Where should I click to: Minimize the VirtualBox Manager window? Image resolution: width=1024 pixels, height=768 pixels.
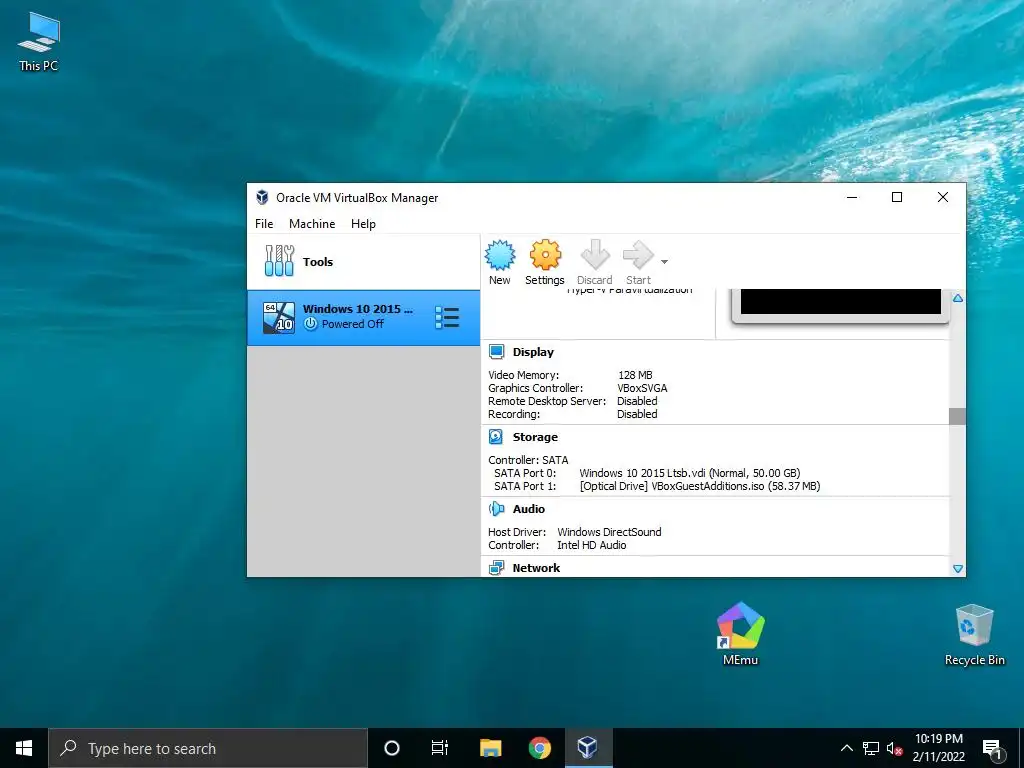click(852, 197)
